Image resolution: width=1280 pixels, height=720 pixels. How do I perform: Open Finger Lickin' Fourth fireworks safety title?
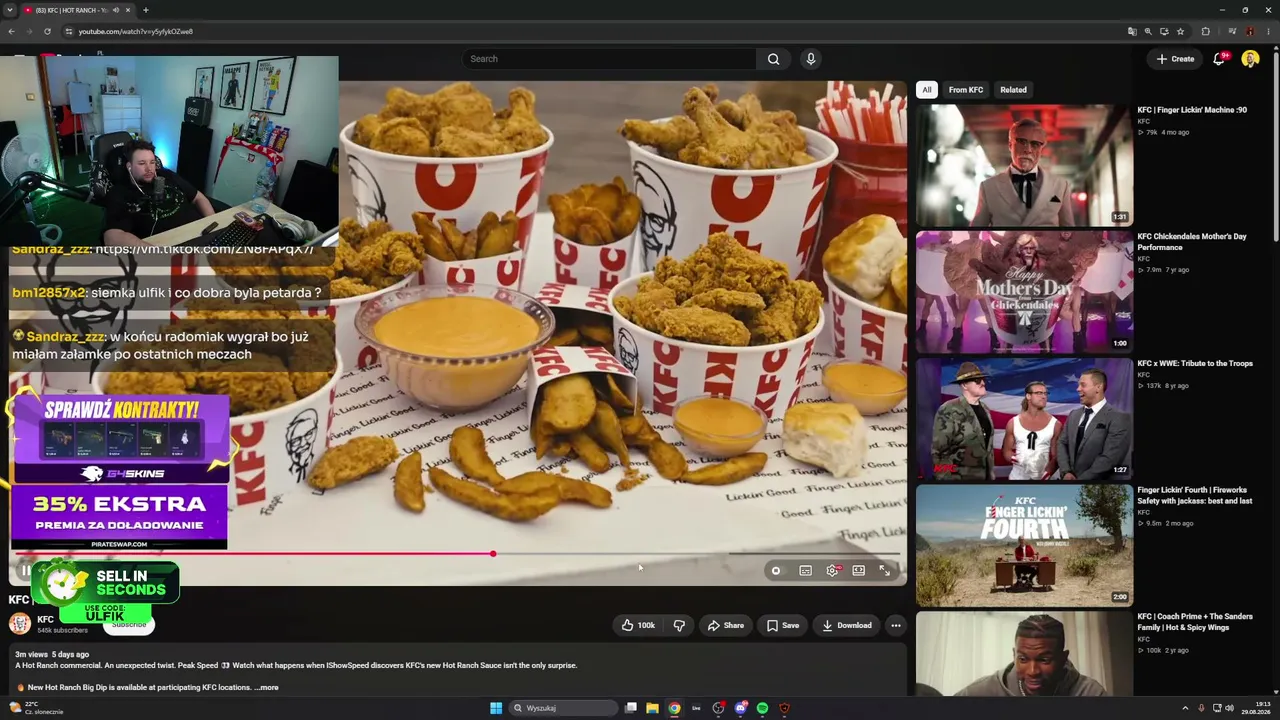[1194, 495]
